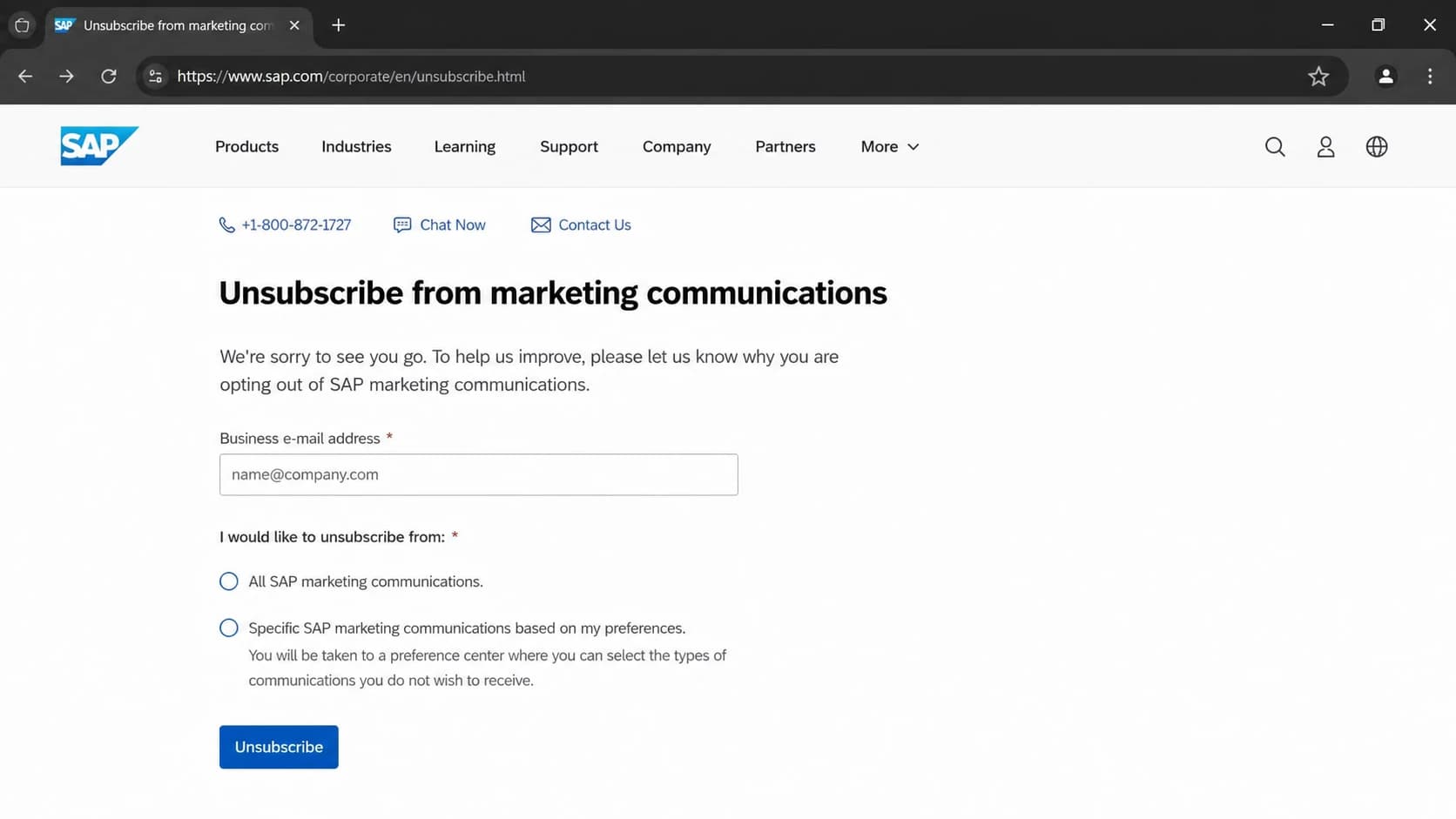Click the text I would like to unsubscribe from:
Image resolution: width=1456 pixels, height=819 pixels.
tap(333, 537)
